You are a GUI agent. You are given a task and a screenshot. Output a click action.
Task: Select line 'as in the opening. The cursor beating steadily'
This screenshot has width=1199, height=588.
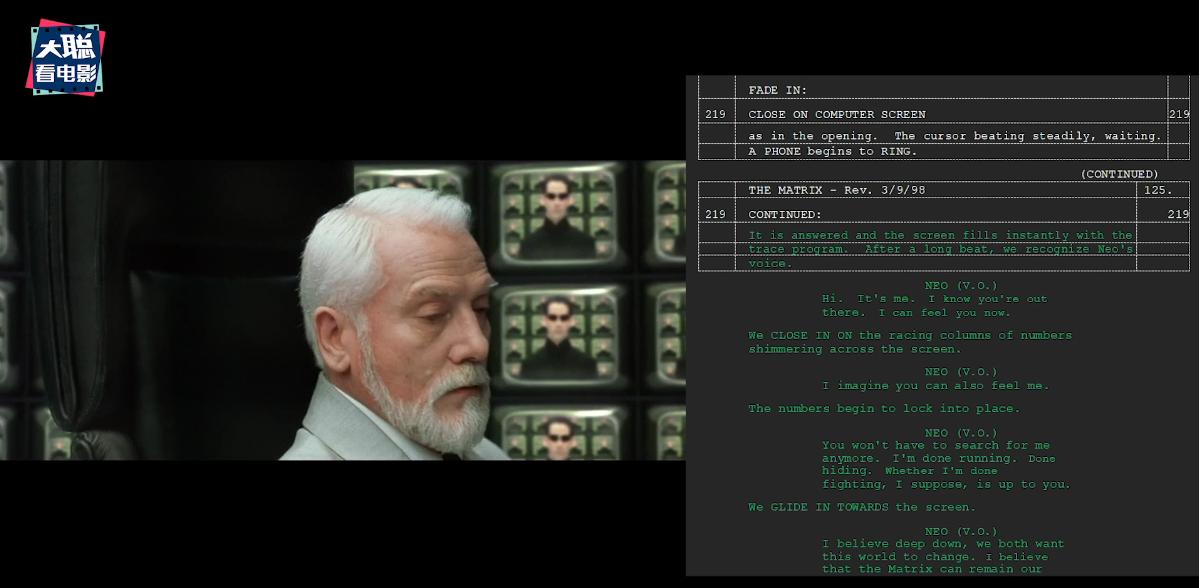(955, 136)
